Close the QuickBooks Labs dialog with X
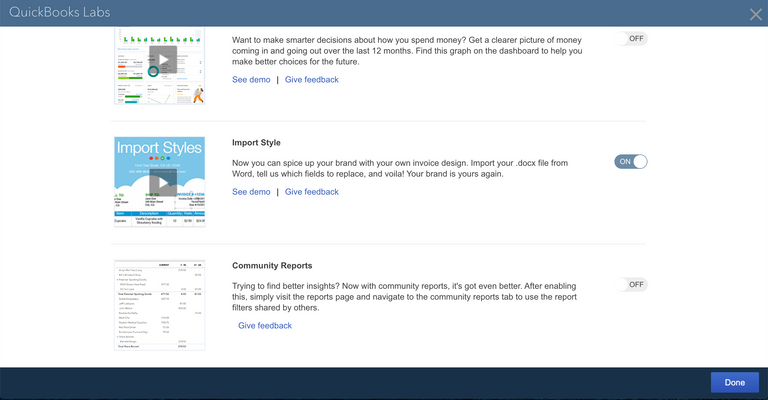 (x=755, y=14)
